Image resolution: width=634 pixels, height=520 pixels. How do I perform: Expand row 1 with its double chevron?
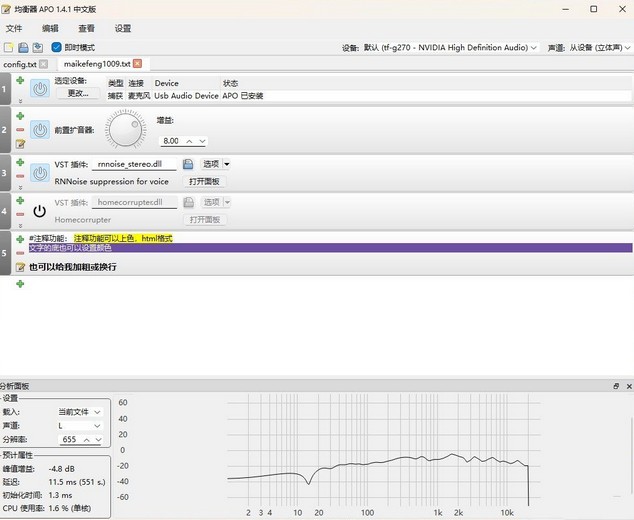[20, 101]
